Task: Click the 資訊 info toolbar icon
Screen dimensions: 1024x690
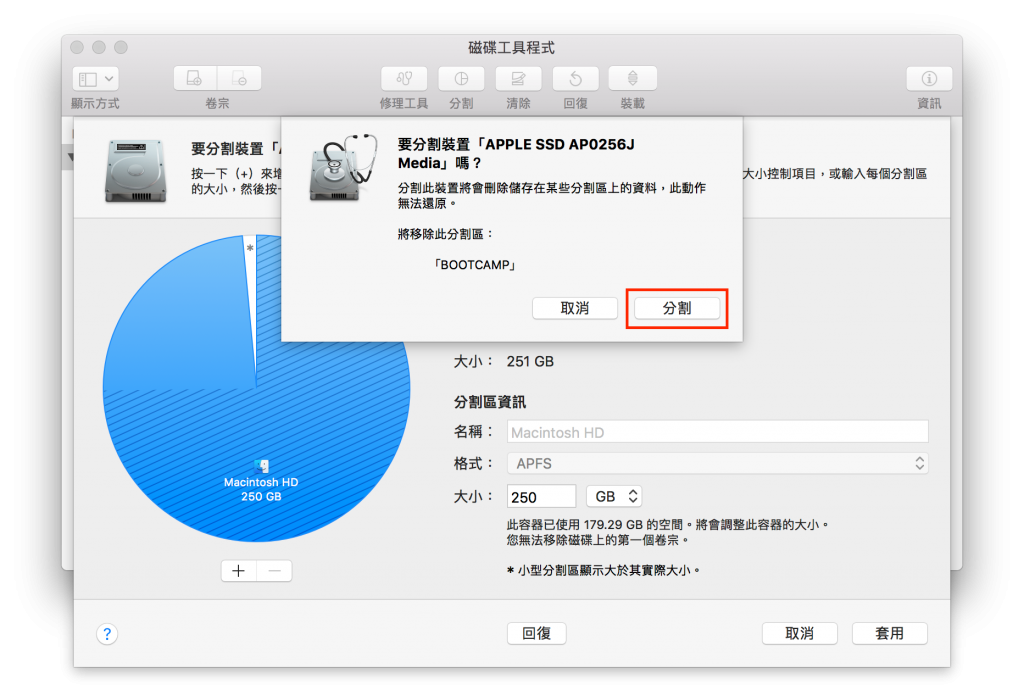Action: (929, 78)
